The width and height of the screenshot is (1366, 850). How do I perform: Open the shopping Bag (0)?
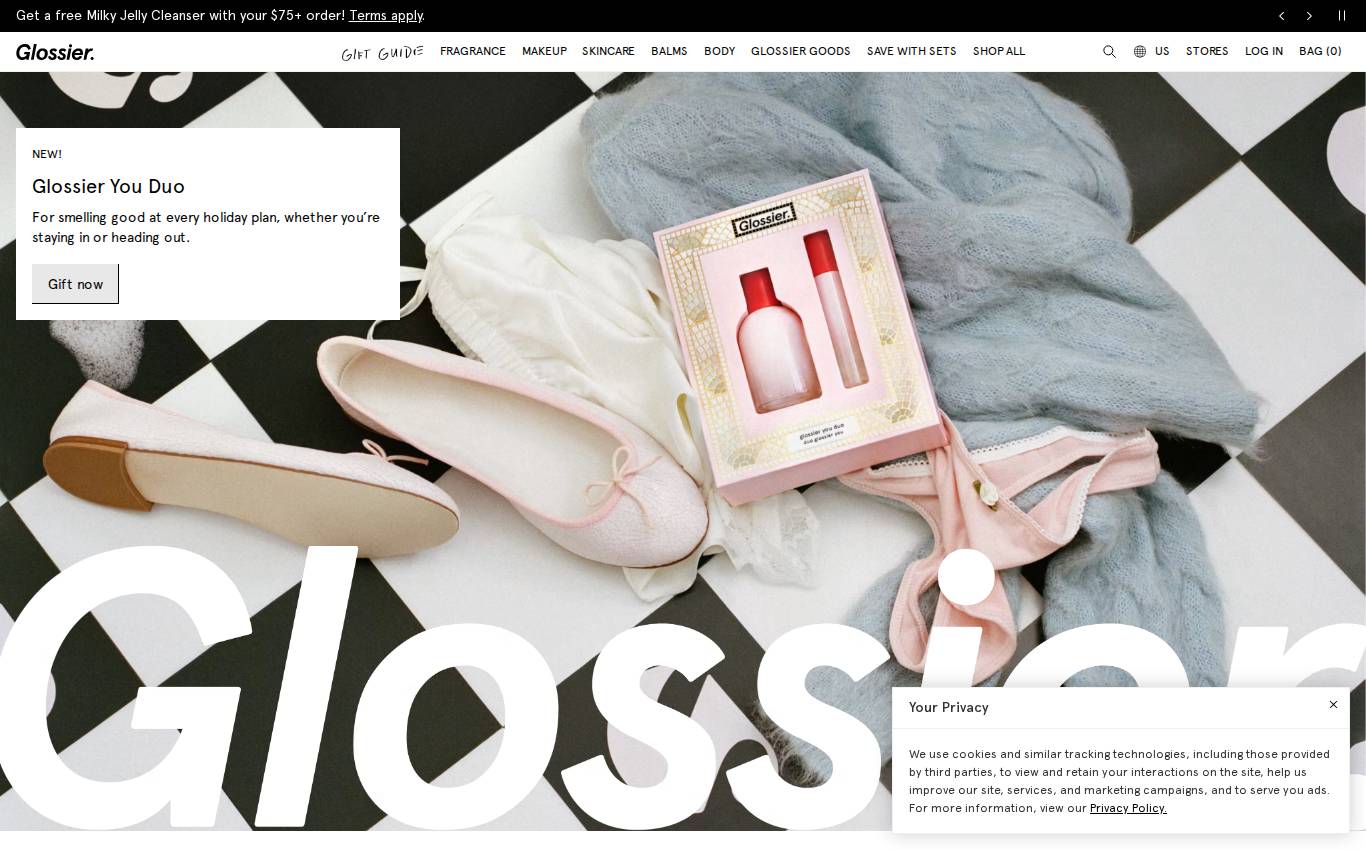pyautogui.click(x=1320, y=52)
